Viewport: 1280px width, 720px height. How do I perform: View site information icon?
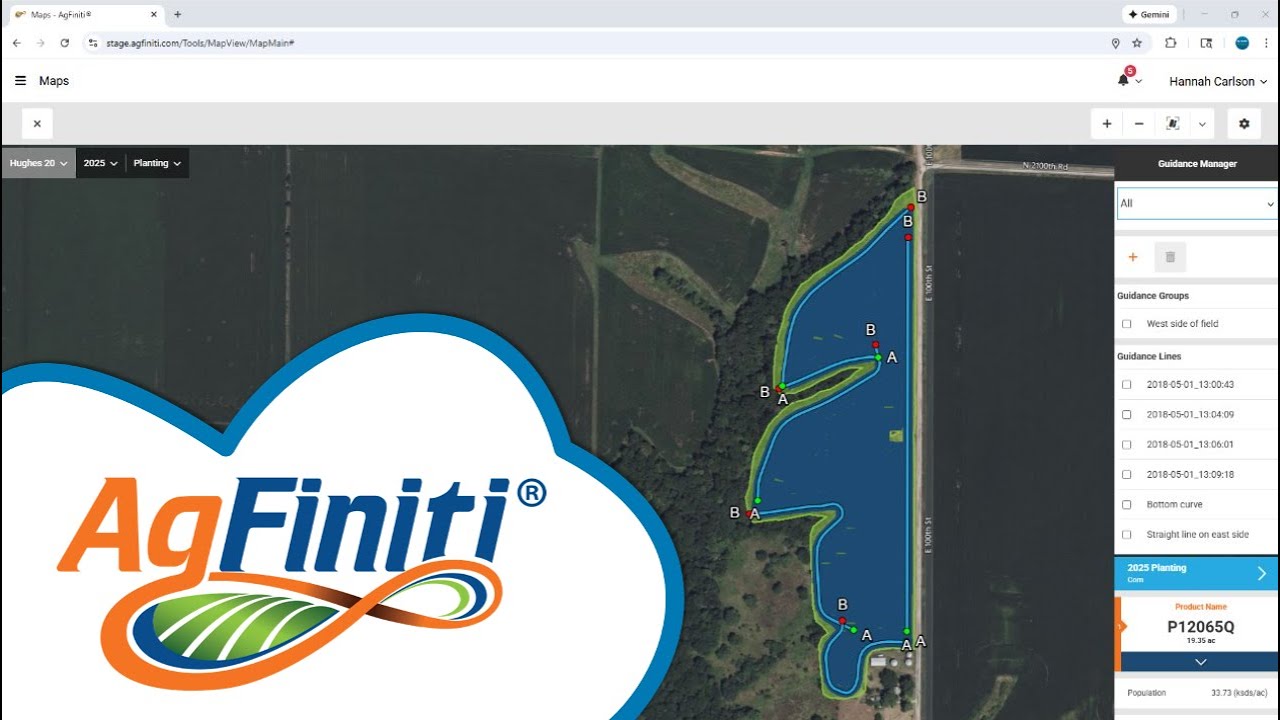(93, 43)
